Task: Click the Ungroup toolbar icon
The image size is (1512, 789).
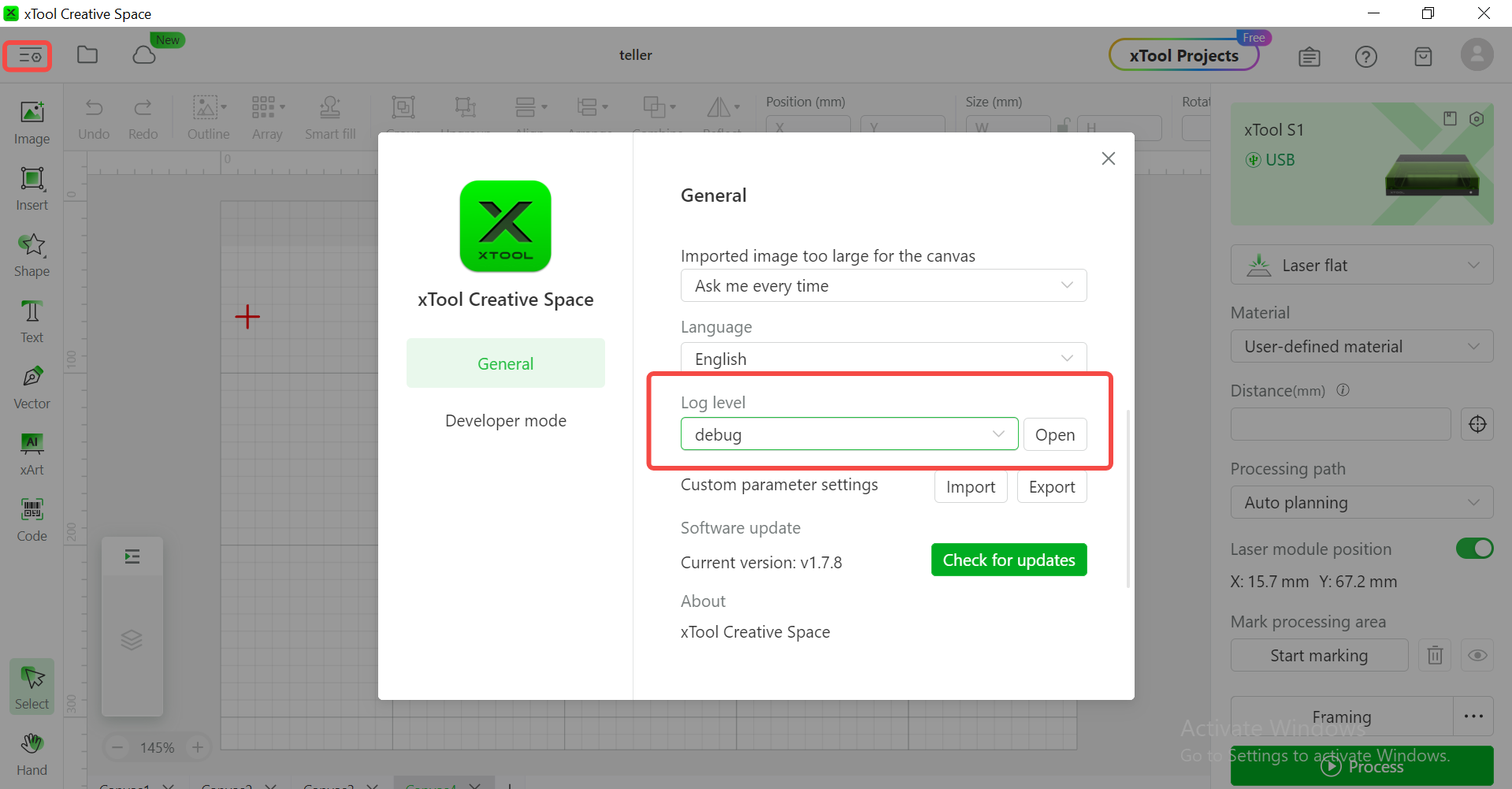Action: (x=465, y=109)
